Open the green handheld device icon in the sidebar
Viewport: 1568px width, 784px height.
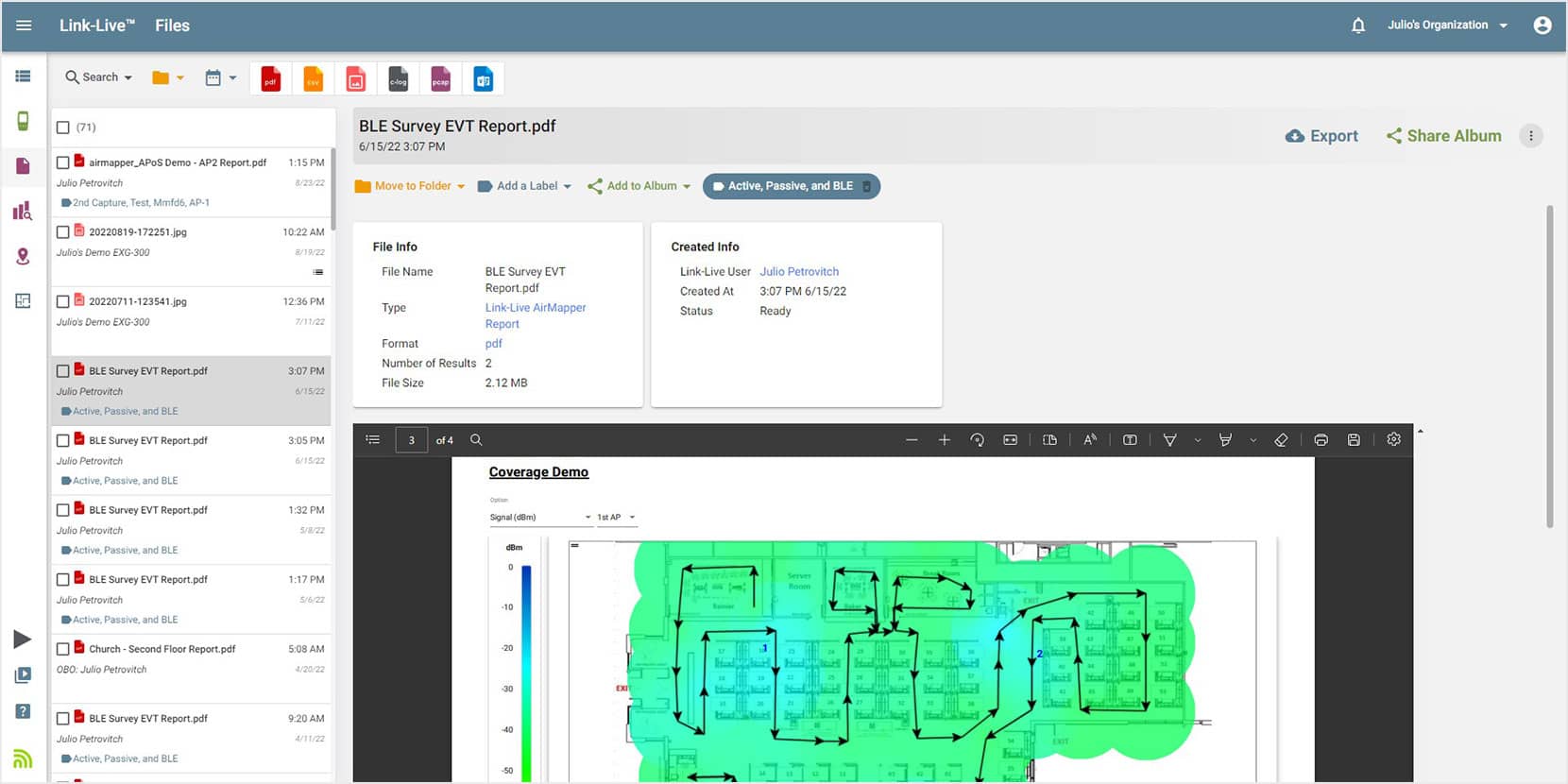point(23,121)
